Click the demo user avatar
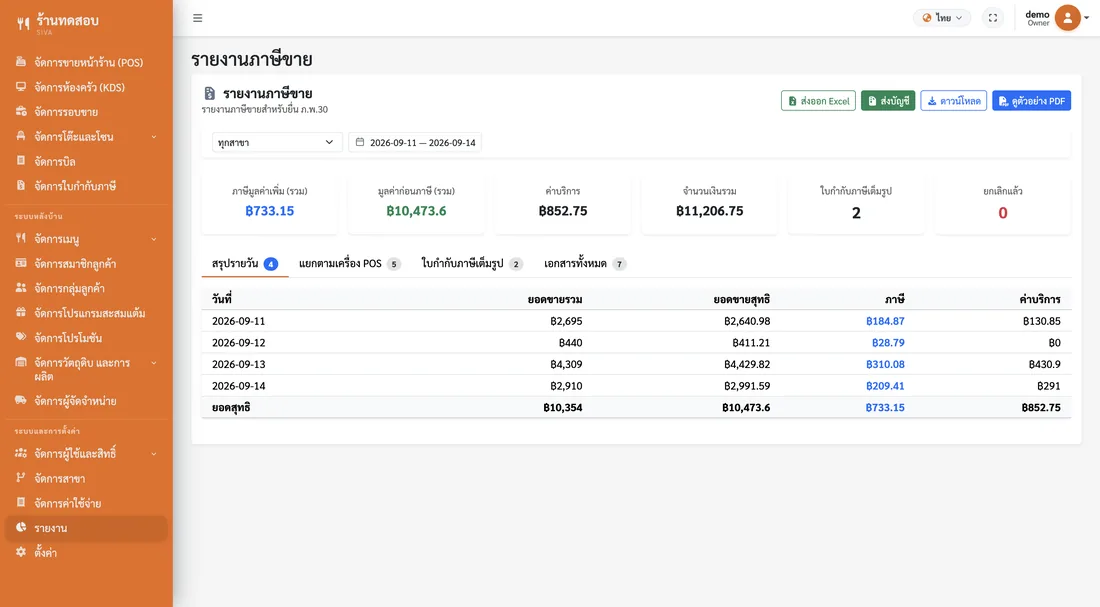This screenshot has width=1100, height=607. tap(1068, 18)
